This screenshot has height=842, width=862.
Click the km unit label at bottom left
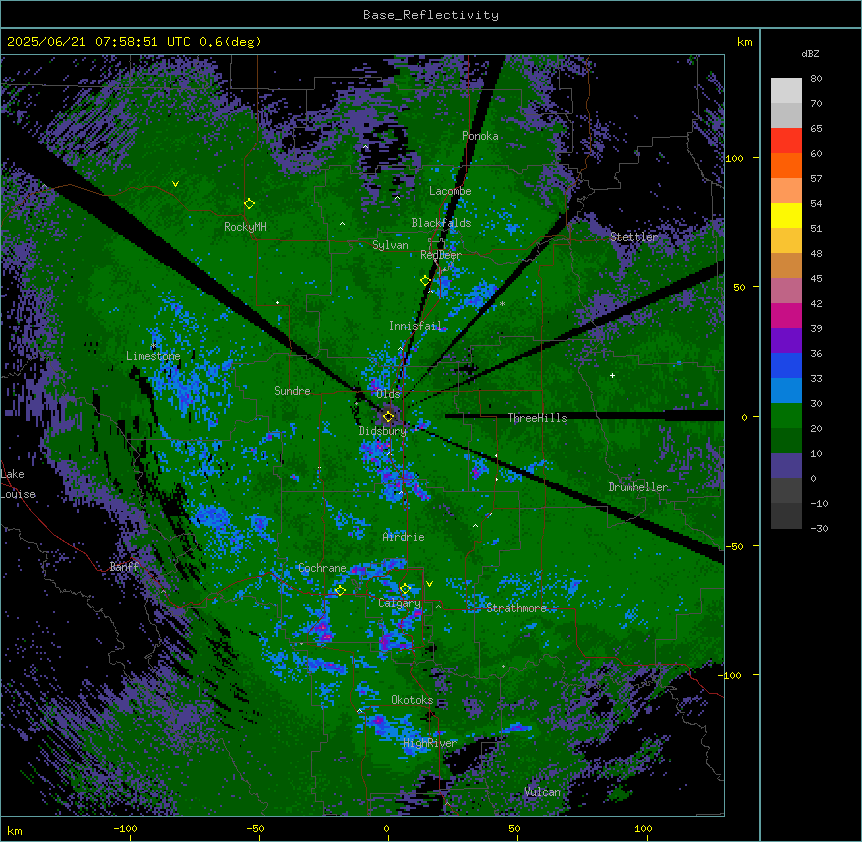(x=15, y=831)
